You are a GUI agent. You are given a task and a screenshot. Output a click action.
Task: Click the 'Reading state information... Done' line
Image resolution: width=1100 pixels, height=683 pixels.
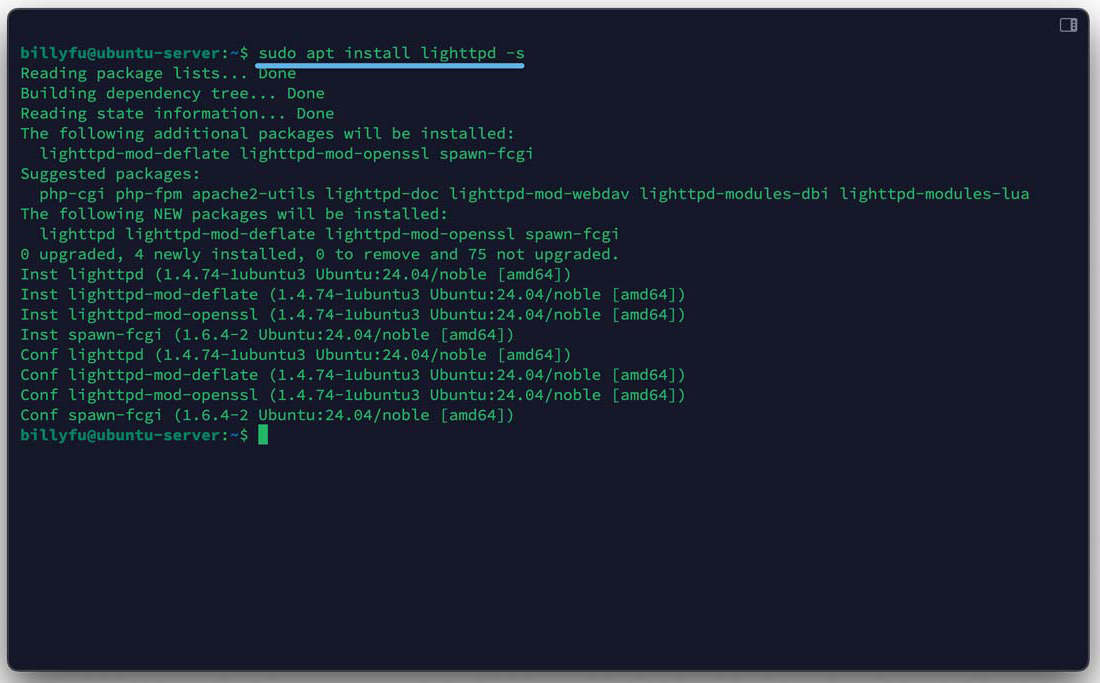(177, 113)
